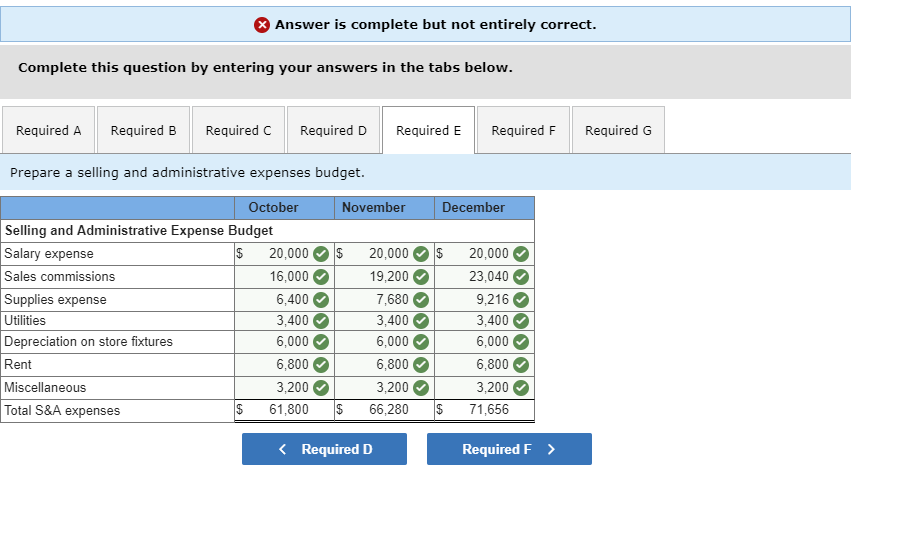
Task: Click the Sales commissions row label
Action: click(x=59, y=277)
